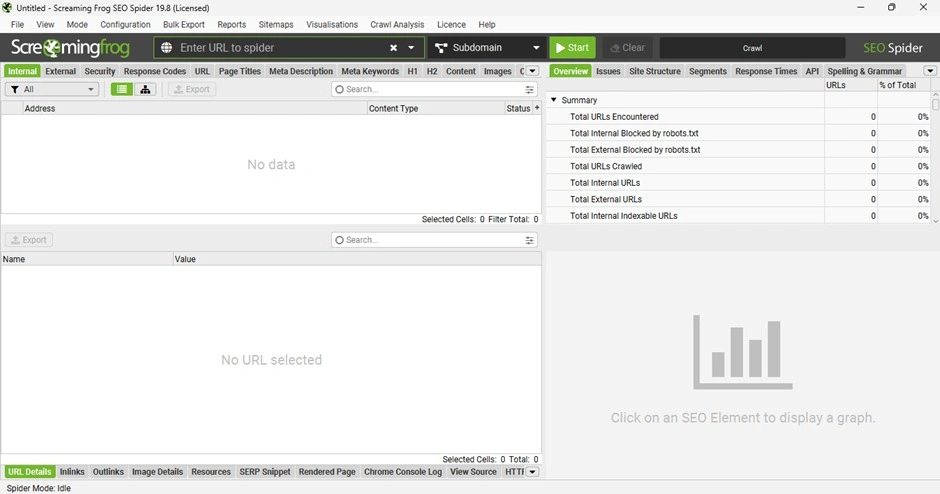This screenshot has height=494, width=940.
Task: Switch to the Spelling & Grammar tab
Action: click(864, 71)
